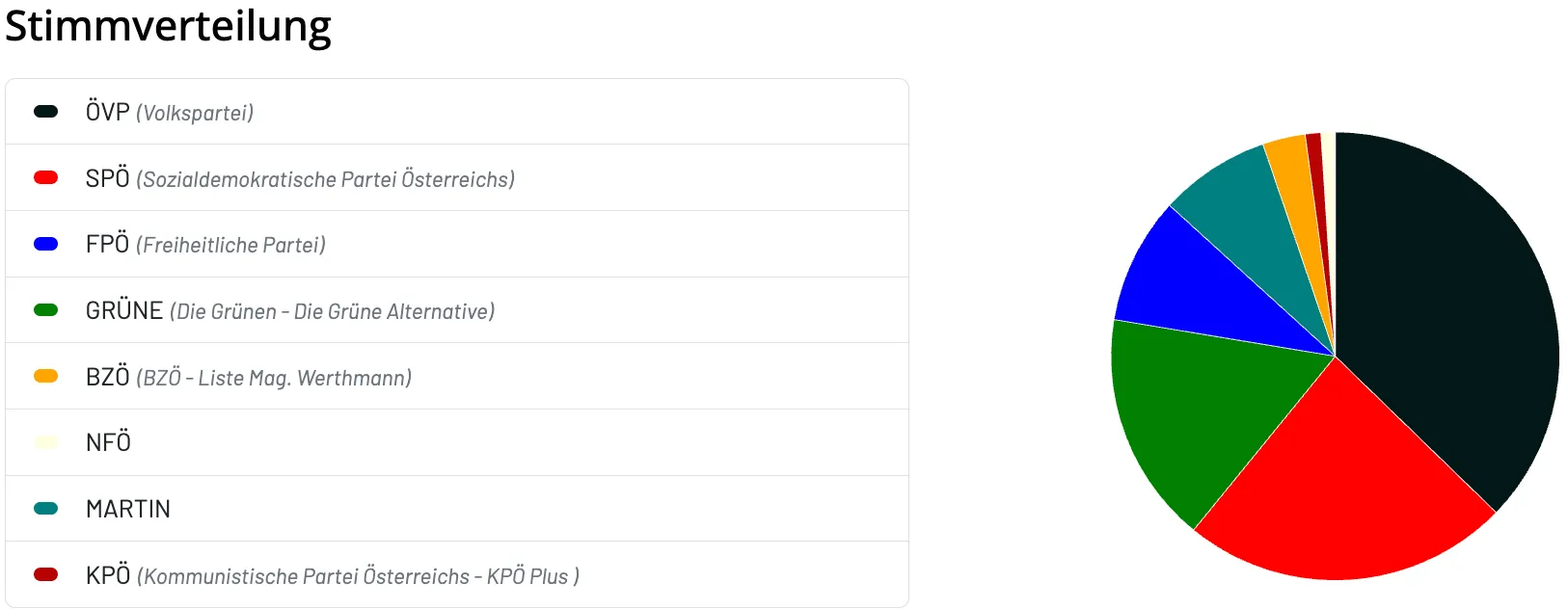Click the green GRÜNE legend color marker
Image resolution: width=1568 pixels, height=609 pixels.
click(46, 310)
